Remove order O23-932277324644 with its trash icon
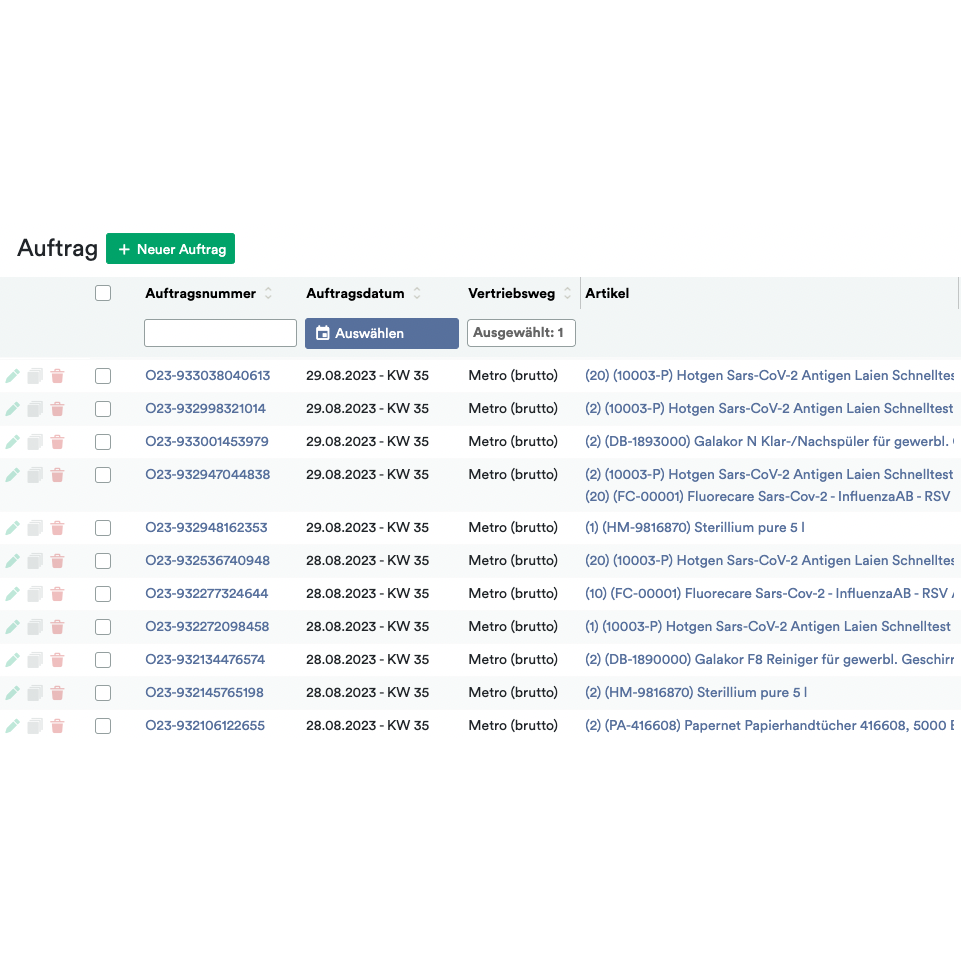The height and width of the screenshot is (961, 961). point(57,593)
